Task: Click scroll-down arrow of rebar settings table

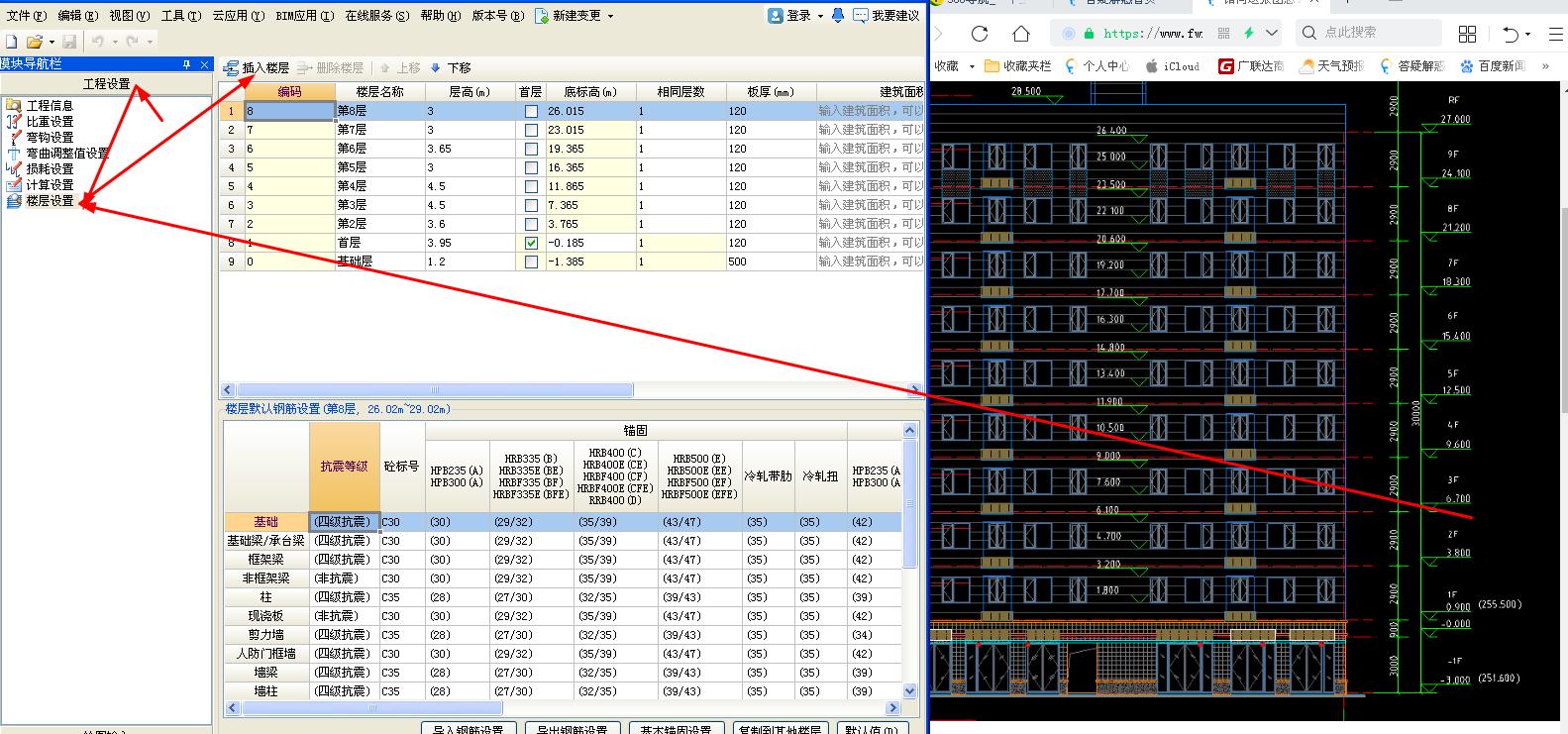Action: point(910,690)
